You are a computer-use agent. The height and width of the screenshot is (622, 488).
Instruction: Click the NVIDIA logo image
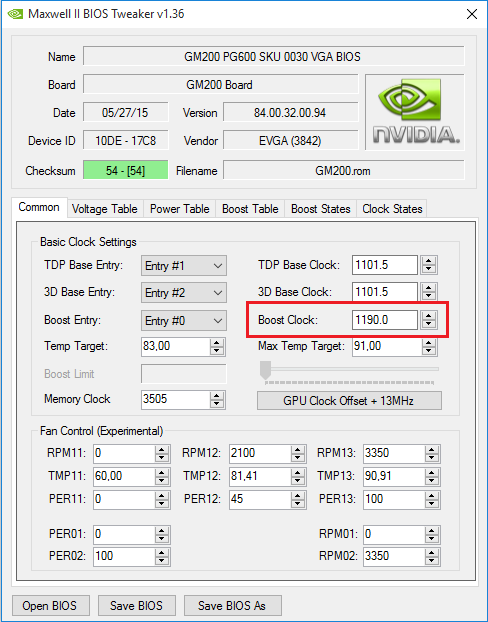[415, 112]
